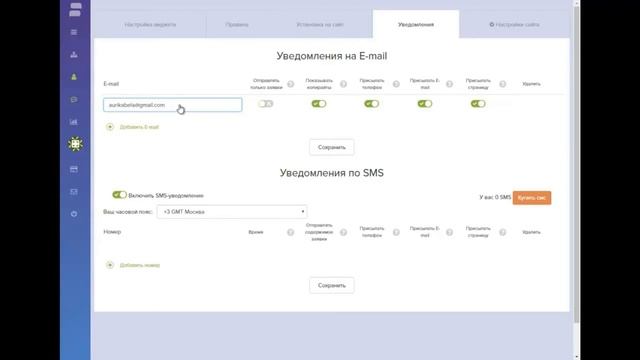Click help icon beside e-mail 'Присылать телефон'
Viewport: 640px width, 360px height.
tap(396, 84)
